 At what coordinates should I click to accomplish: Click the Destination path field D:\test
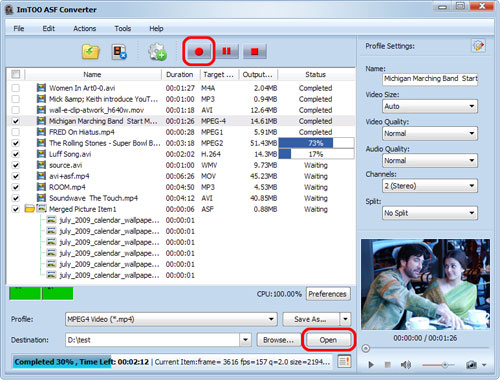pos(153,340)
